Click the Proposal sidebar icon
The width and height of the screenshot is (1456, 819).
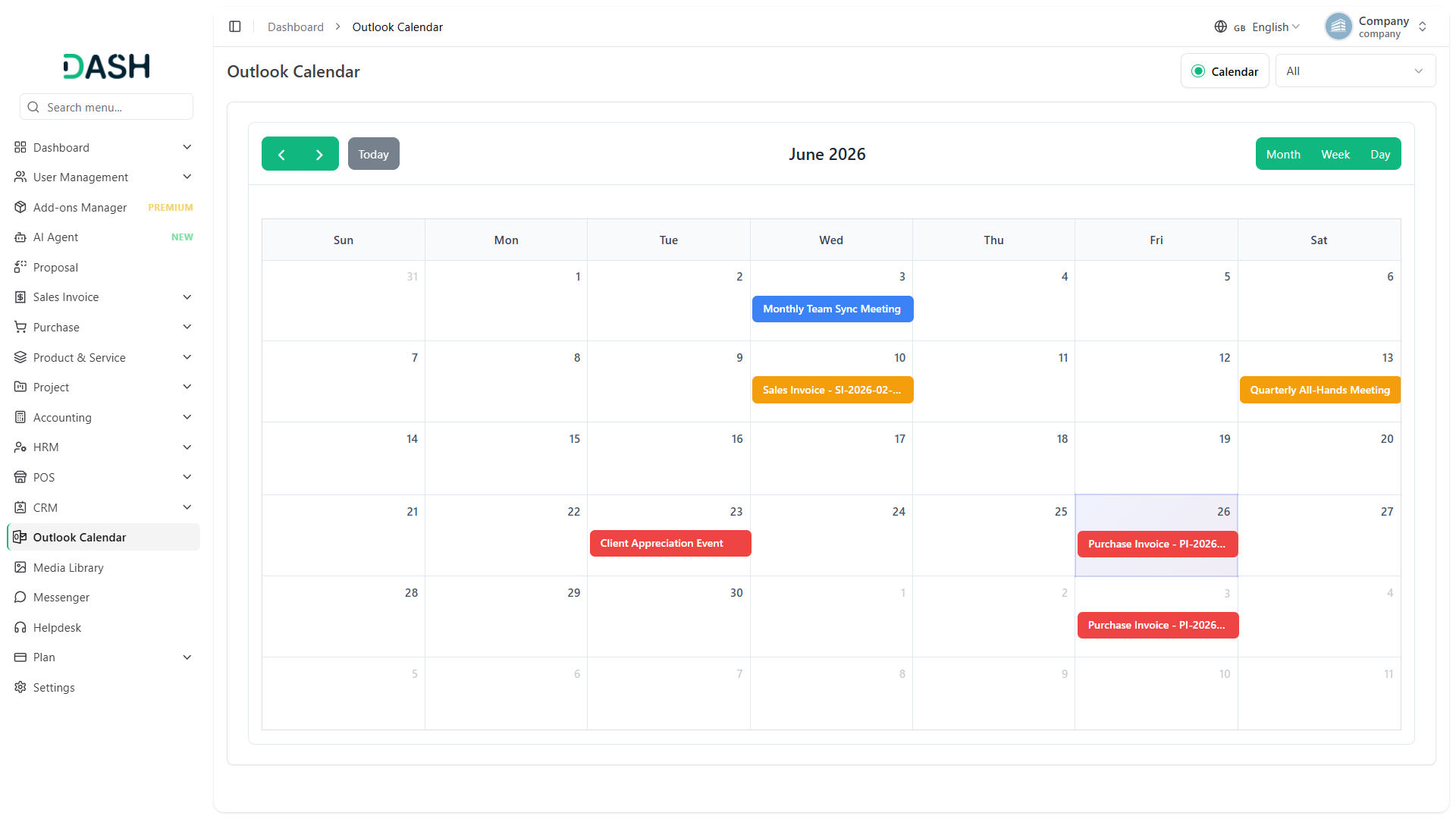20,267
